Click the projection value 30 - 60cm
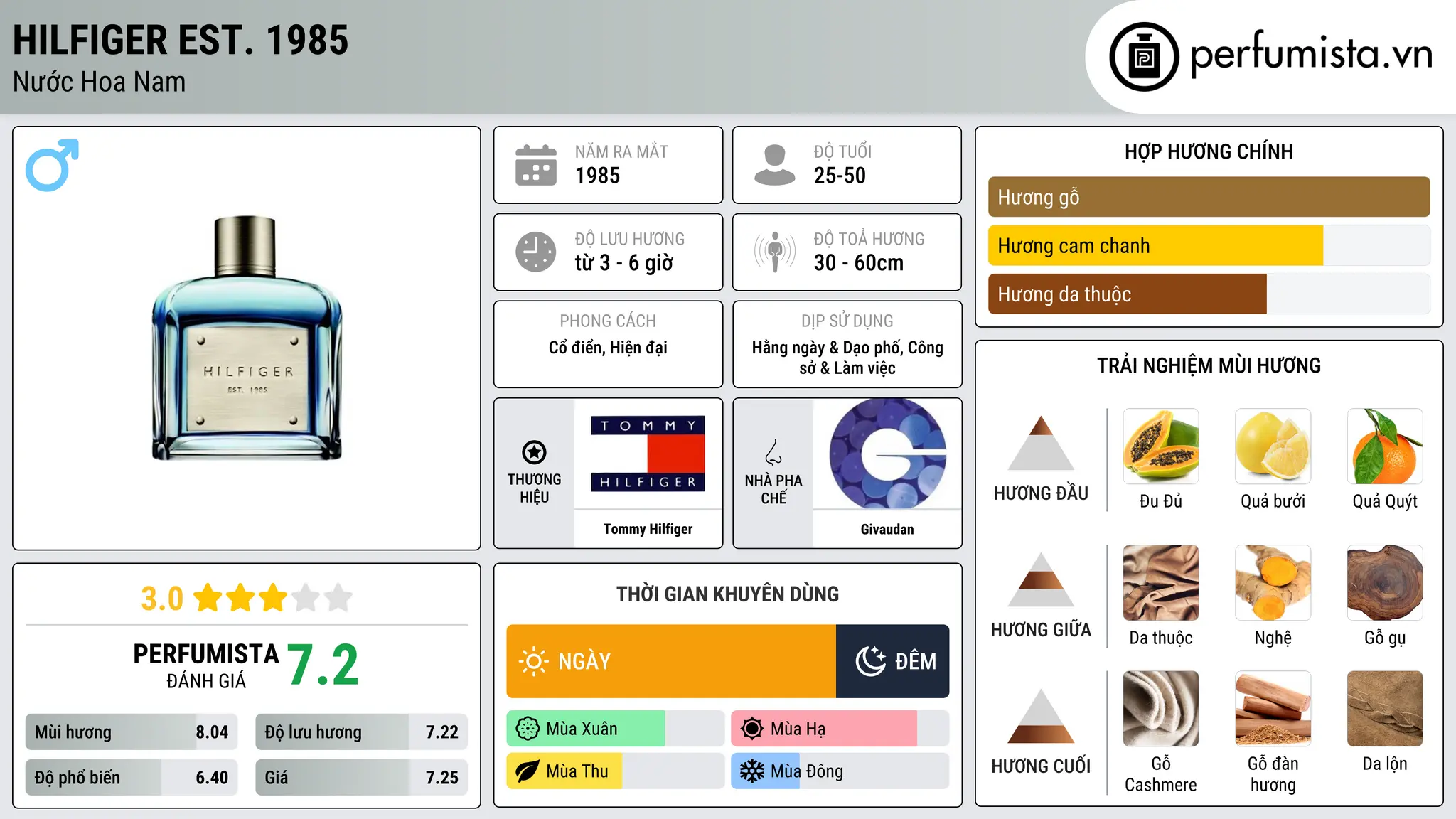The width and height of the screenshot is (1456, 819). [x=859, y=263]
